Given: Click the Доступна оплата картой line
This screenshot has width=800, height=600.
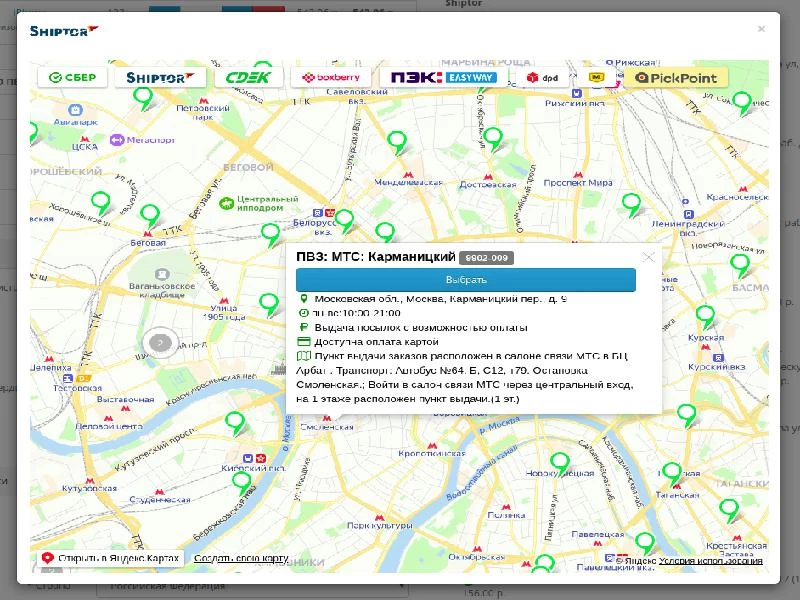Looking at the screenshot, I should 377,342.
